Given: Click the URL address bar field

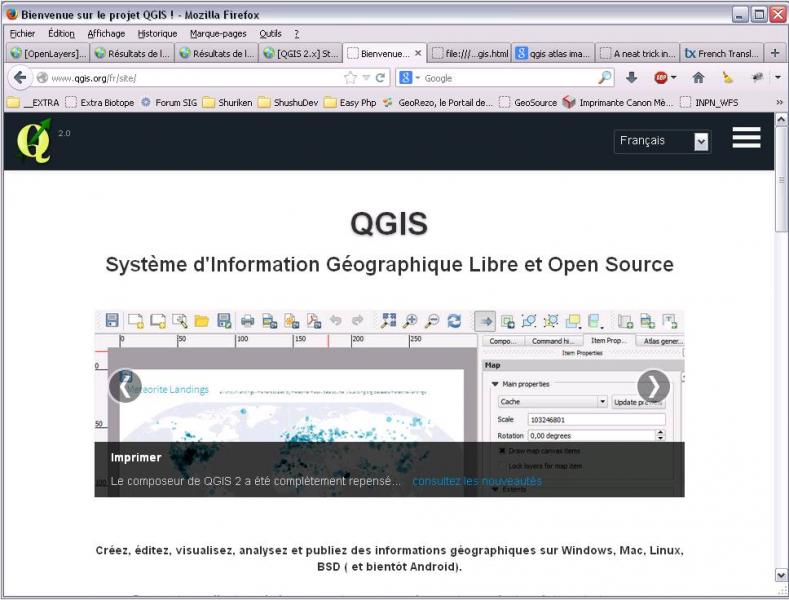Looking at the screenshot, I should [190, 78].
